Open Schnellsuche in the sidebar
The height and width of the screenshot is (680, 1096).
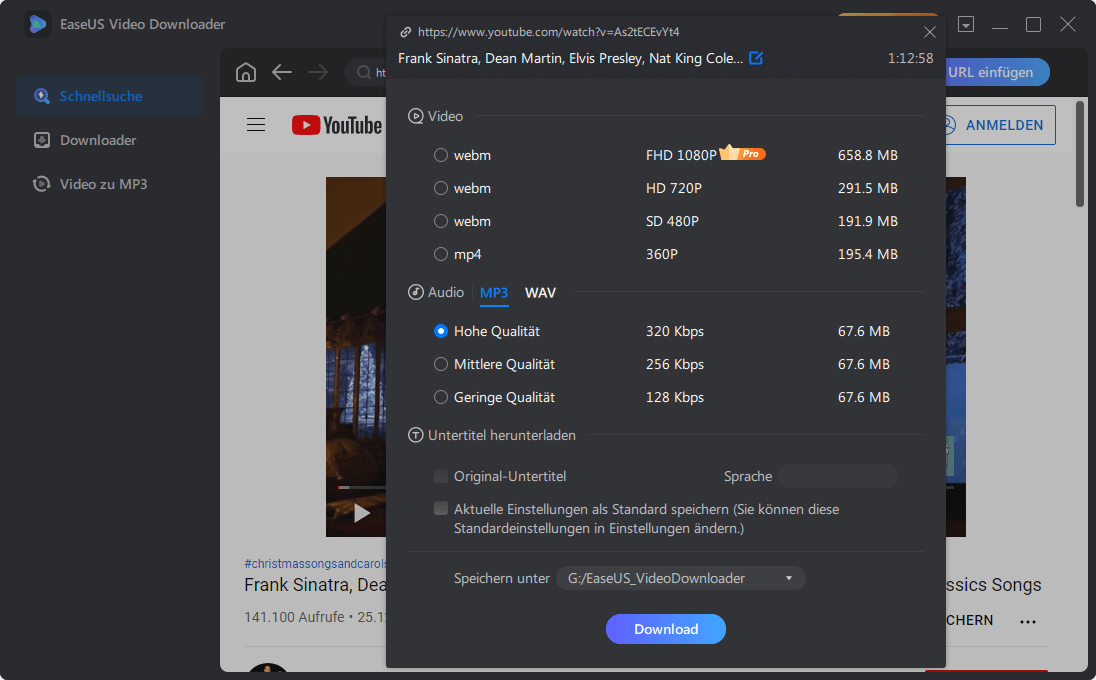[x=110, y=96]
